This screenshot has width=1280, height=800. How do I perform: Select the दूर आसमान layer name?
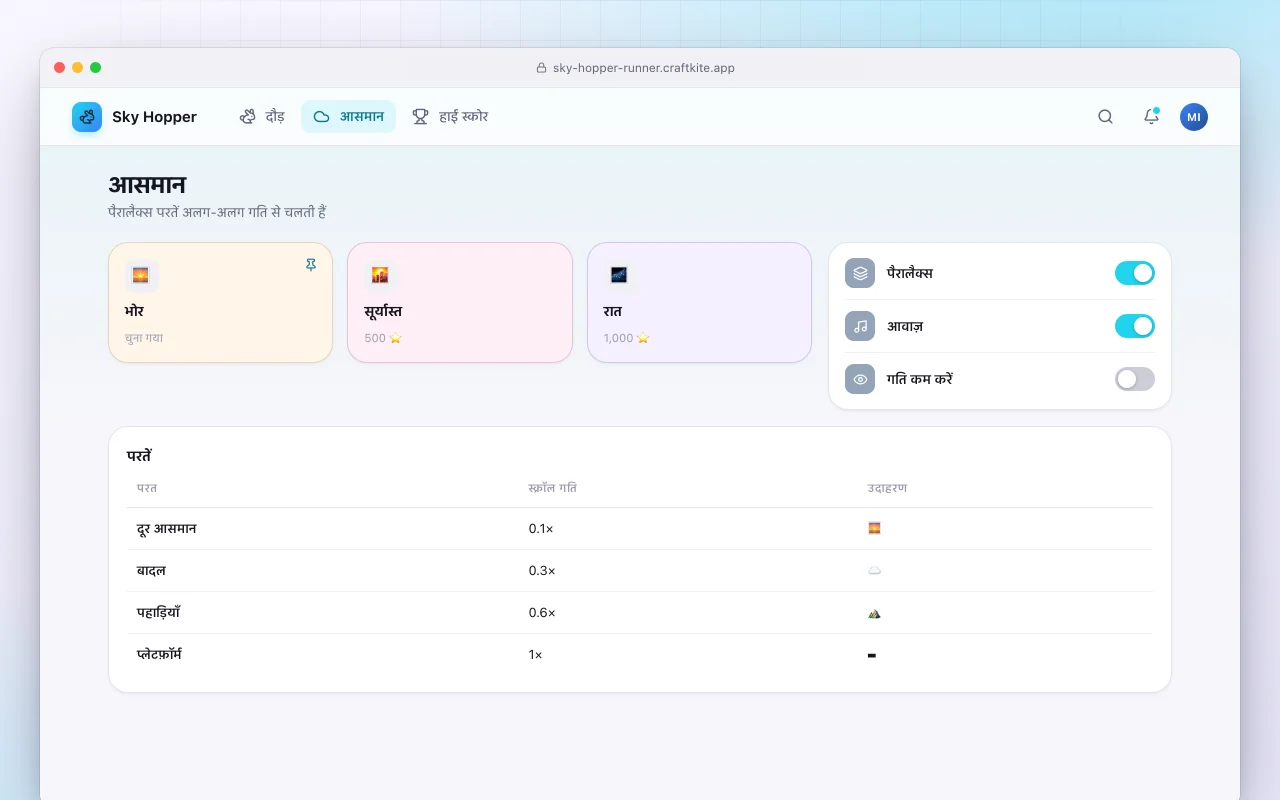point(166,528)
